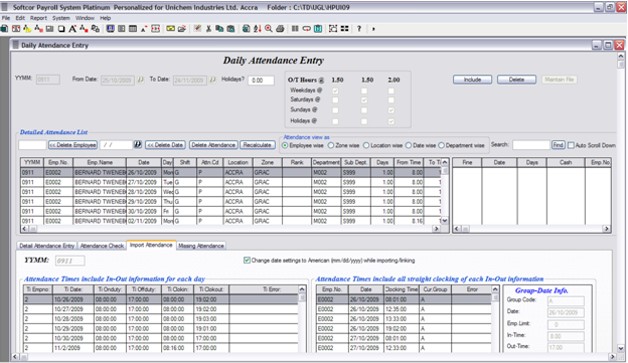
Task: Select Zone wise attendance view
Action: click(331, 145)
